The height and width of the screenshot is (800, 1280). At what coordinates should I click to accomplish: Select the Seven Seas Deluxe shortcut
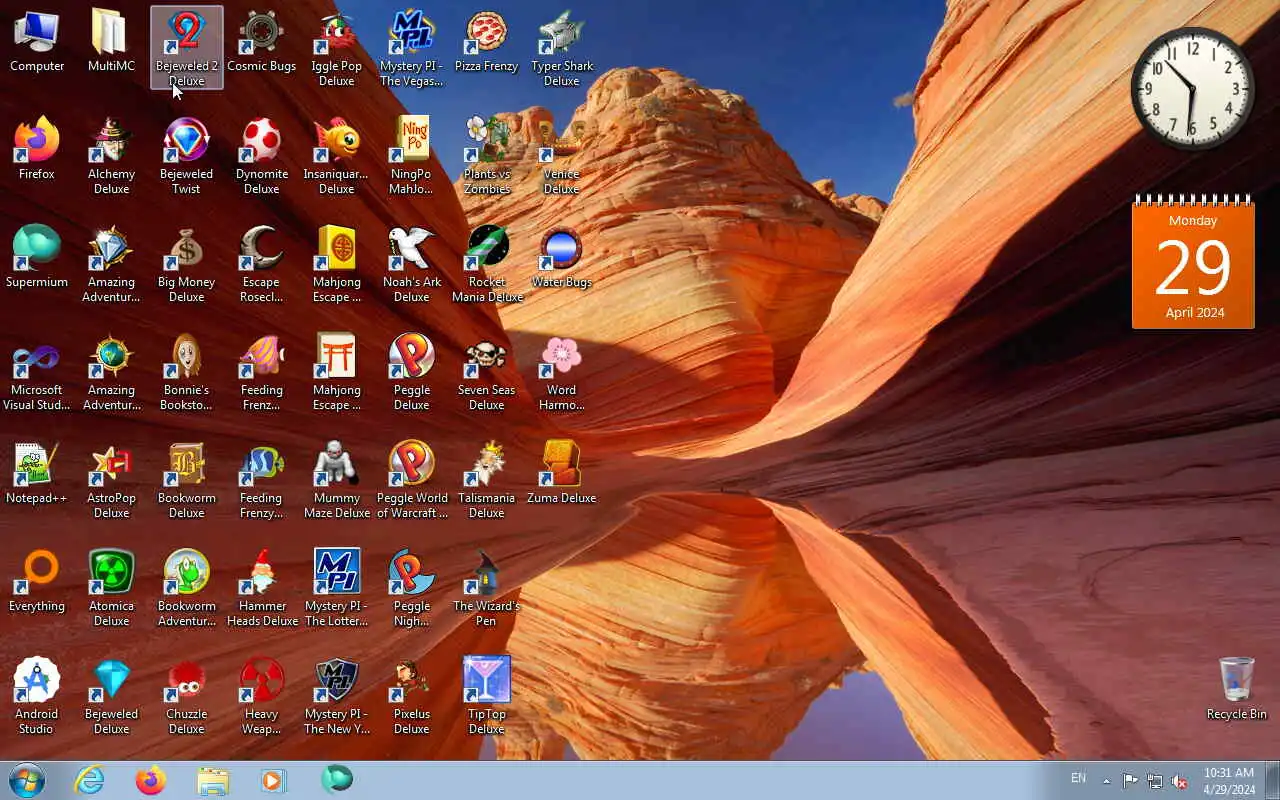pyautogui.click(x=486, y=372)
